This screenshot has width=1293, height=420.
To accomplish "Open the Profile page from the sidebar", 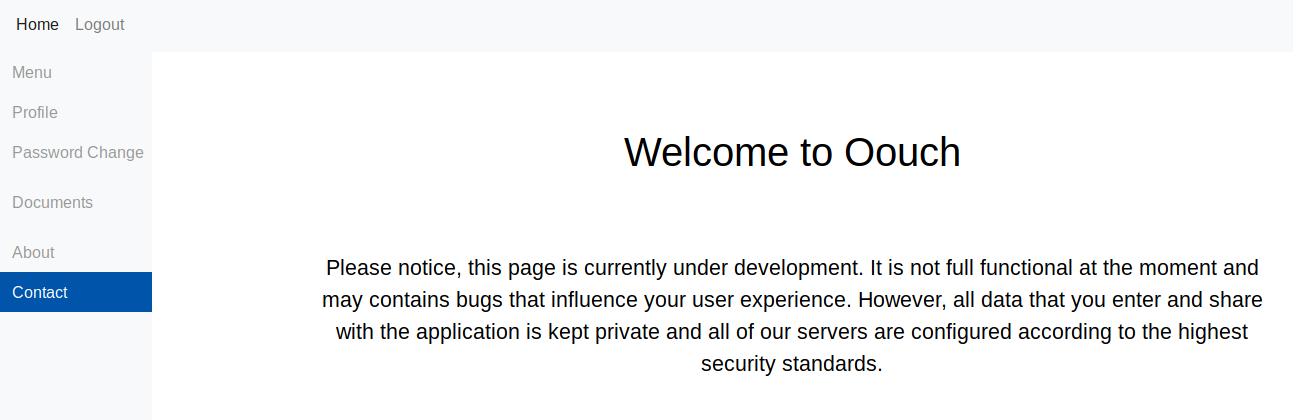I will (x=35, y=112).
